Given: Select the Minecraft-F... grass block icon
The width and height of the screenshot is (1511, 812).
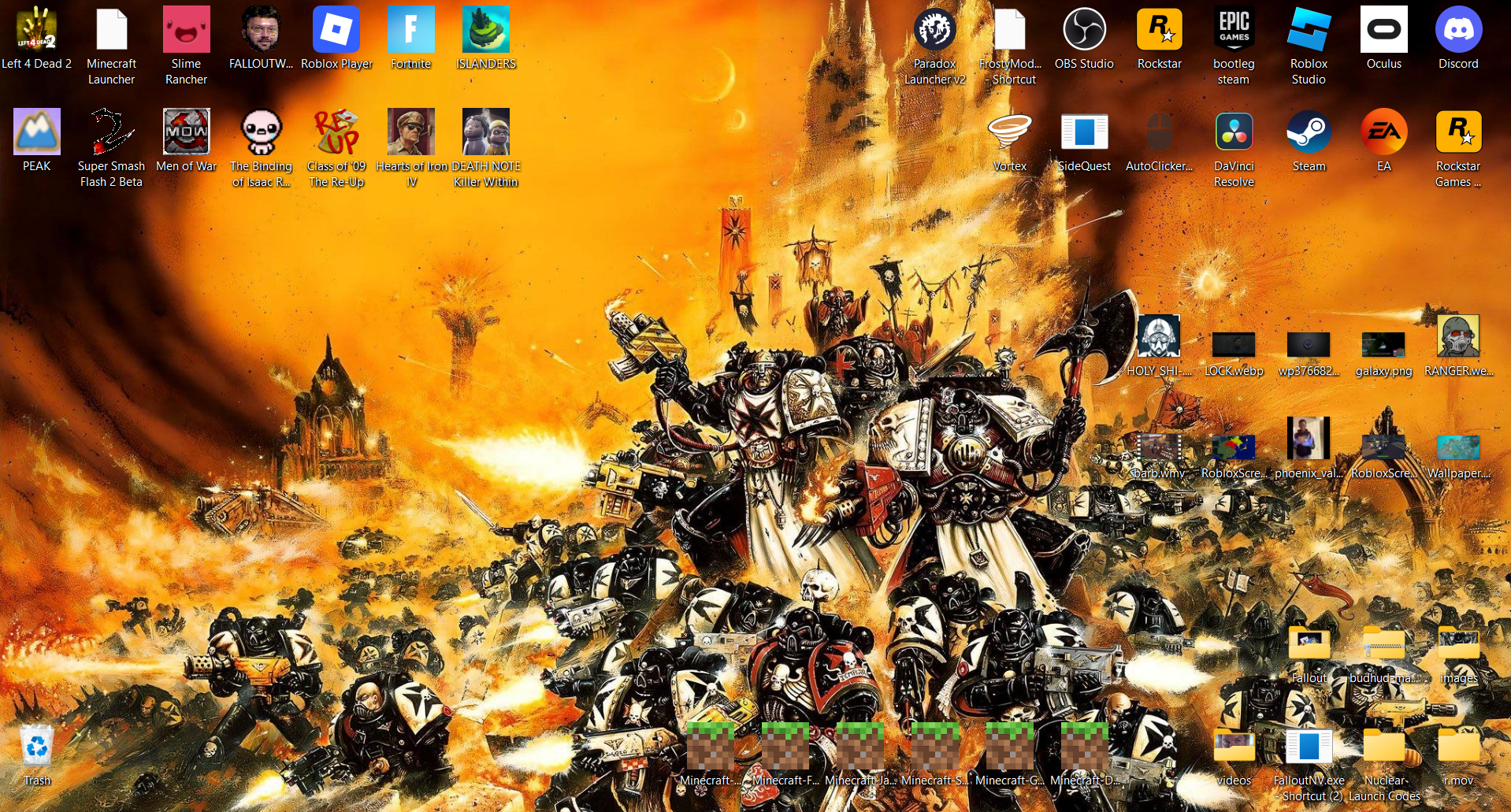Looking at the screenshot, I should coord(785,746).
